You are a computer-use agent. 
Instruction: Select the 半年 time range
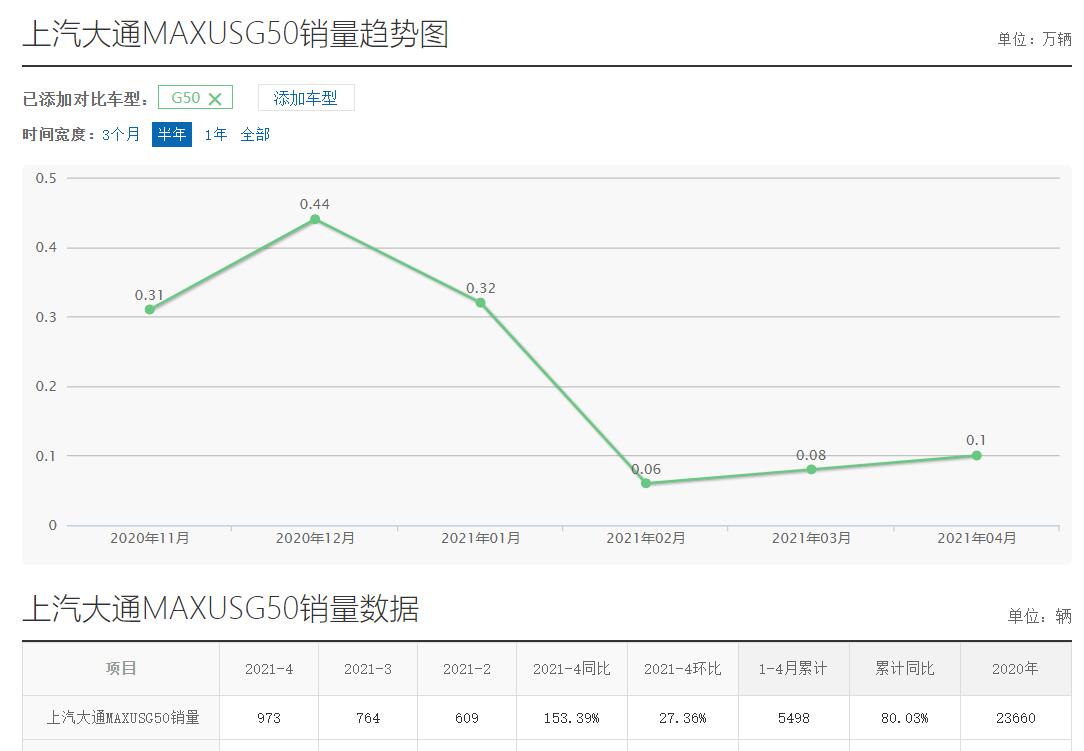point(172,134)
